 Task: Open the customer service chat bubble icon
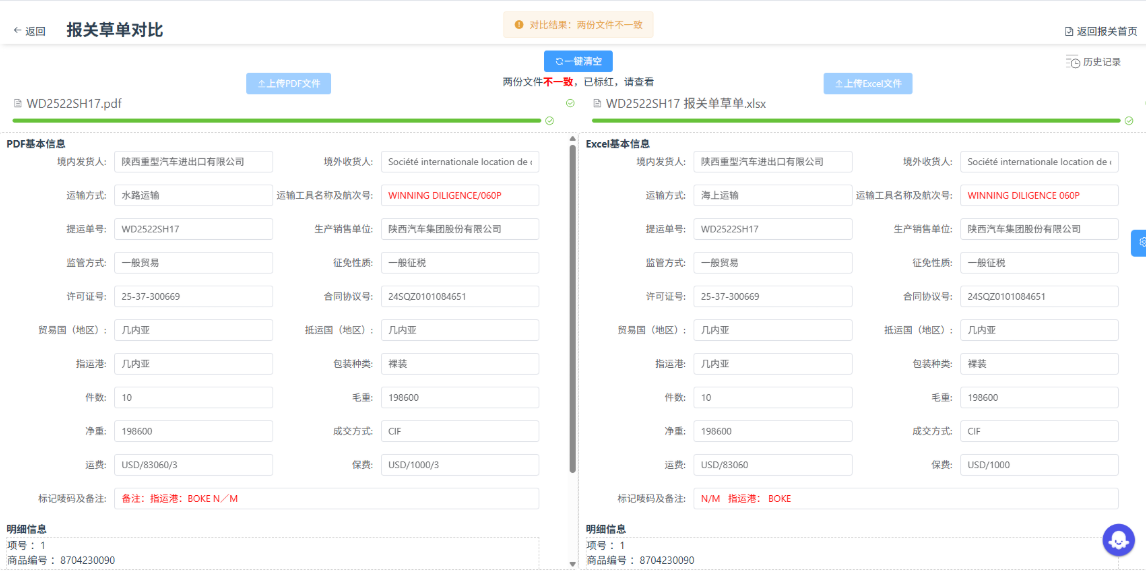point(1118,540)
